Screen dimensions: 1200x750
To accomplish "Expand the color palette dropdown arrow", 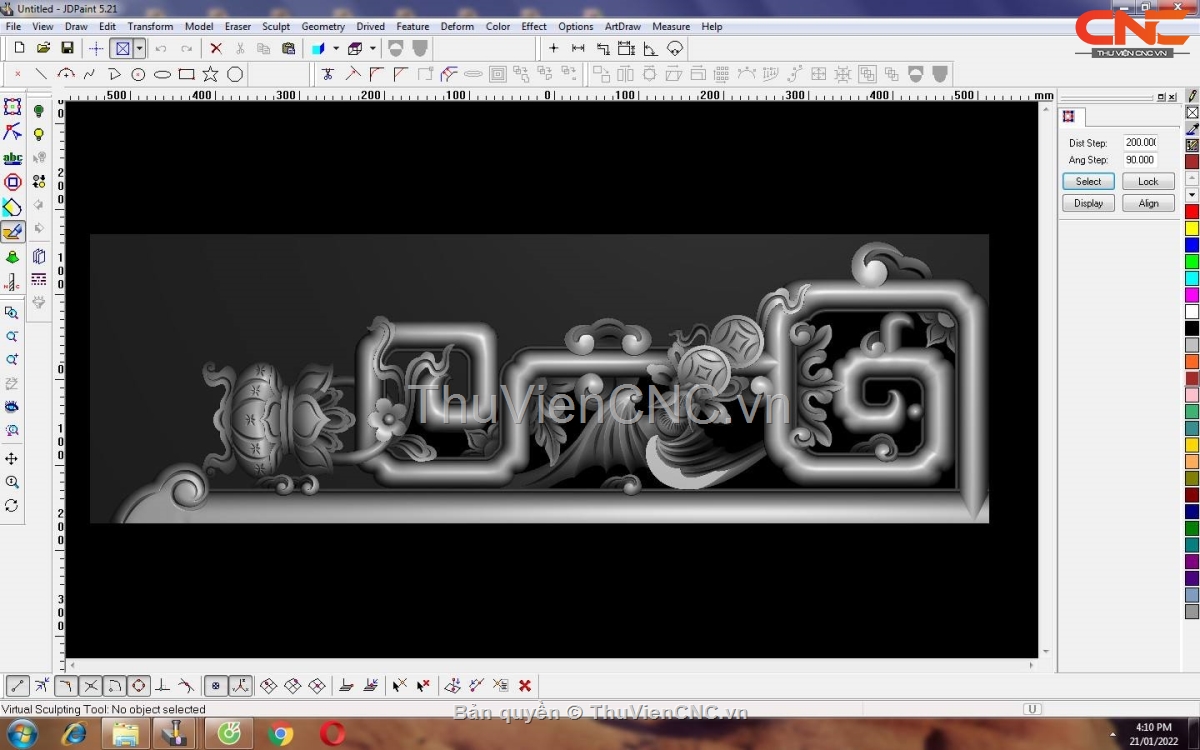I will click(x=1192, y=194).
